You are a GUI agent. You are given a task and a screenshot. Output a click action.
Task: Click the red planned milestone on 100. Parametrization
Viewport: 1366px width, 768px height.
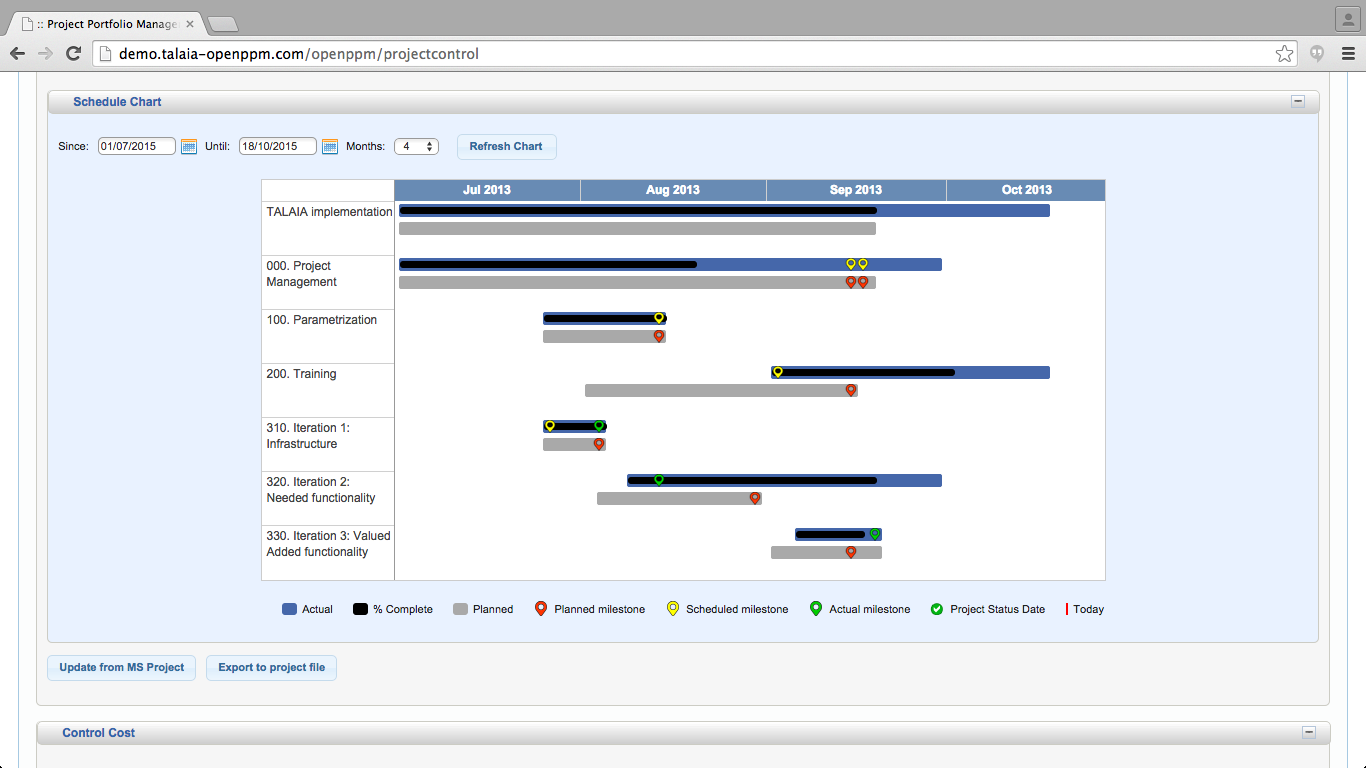tap(658, 336)
